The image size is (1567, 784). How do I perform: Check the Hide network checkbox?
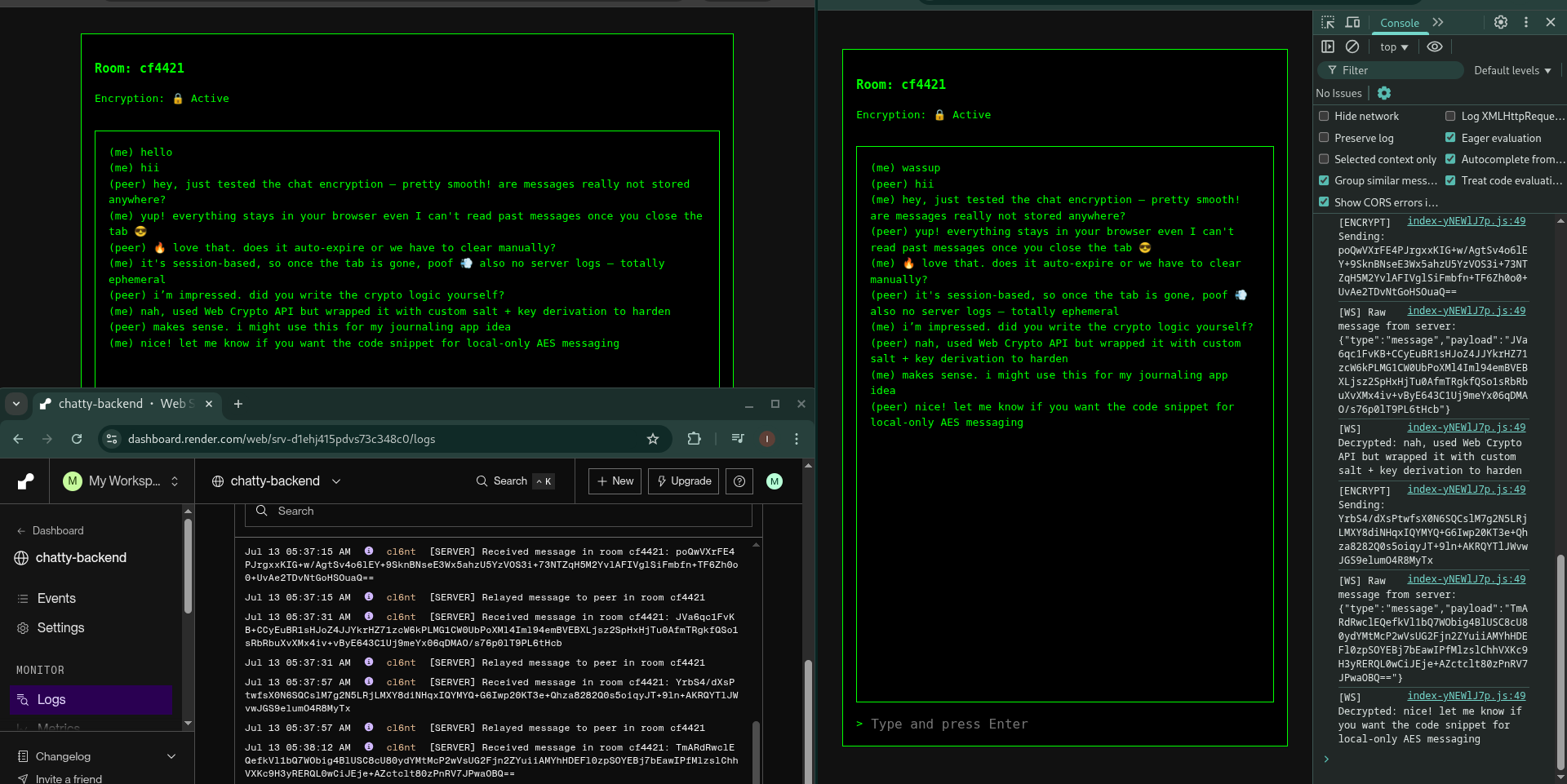click(1325, 116)
